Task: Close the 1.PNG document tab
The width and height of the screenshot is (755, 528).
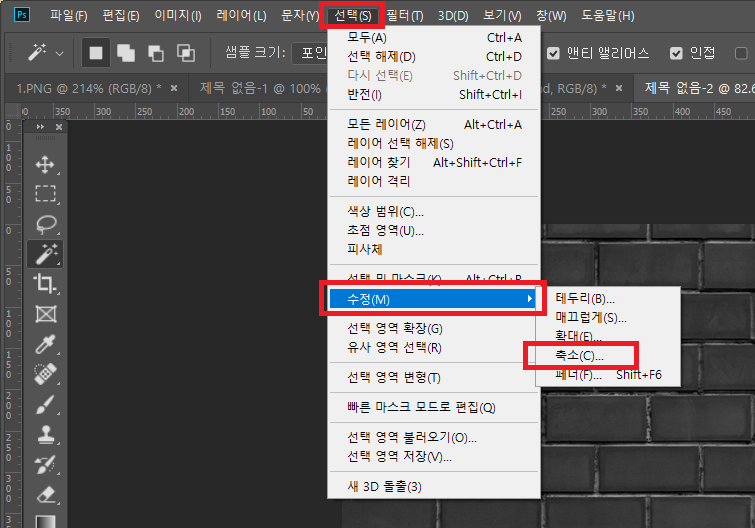Action: [x=174, y=88]
